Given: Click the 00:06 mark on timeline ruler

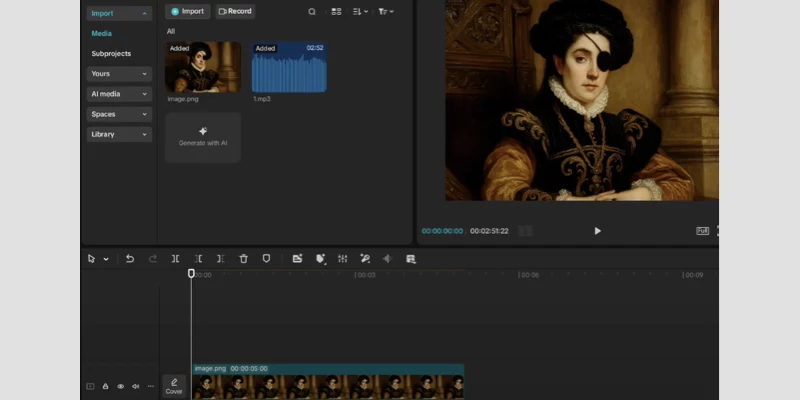Looking at the screenshot, I should click(529, 275).
